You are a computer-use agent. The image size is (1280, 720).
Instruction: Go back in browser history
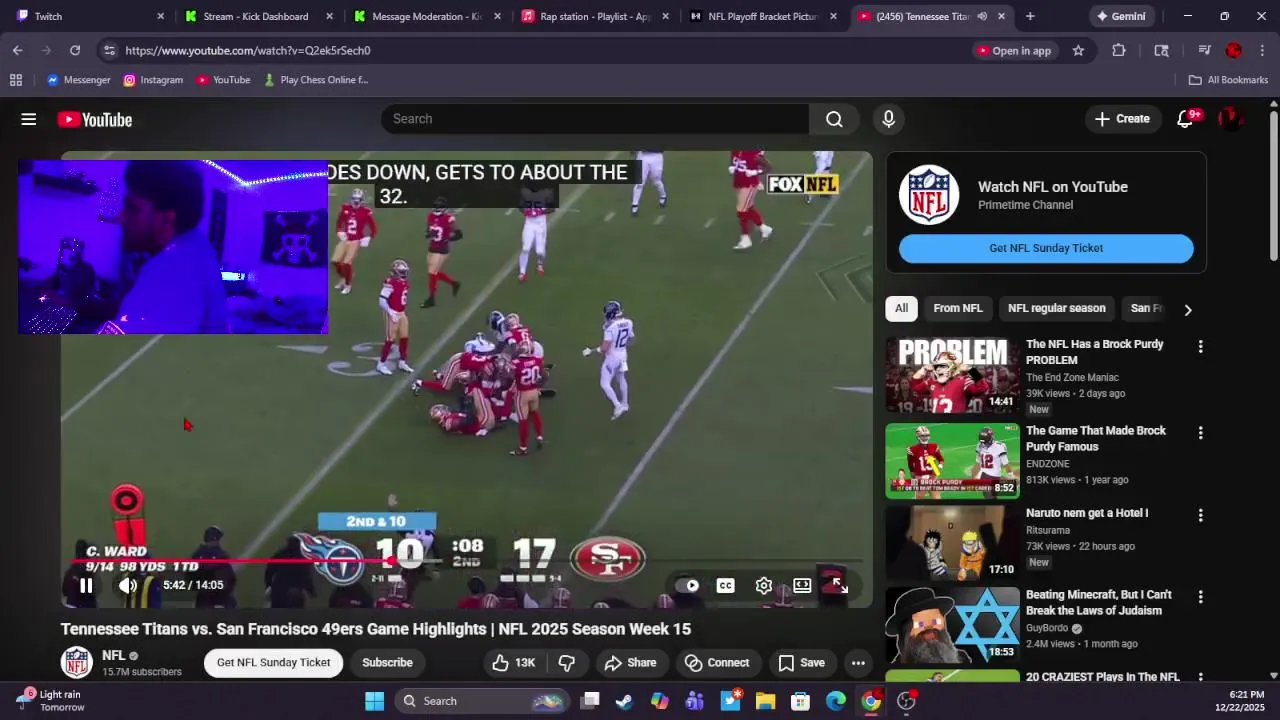click(18, 50)
